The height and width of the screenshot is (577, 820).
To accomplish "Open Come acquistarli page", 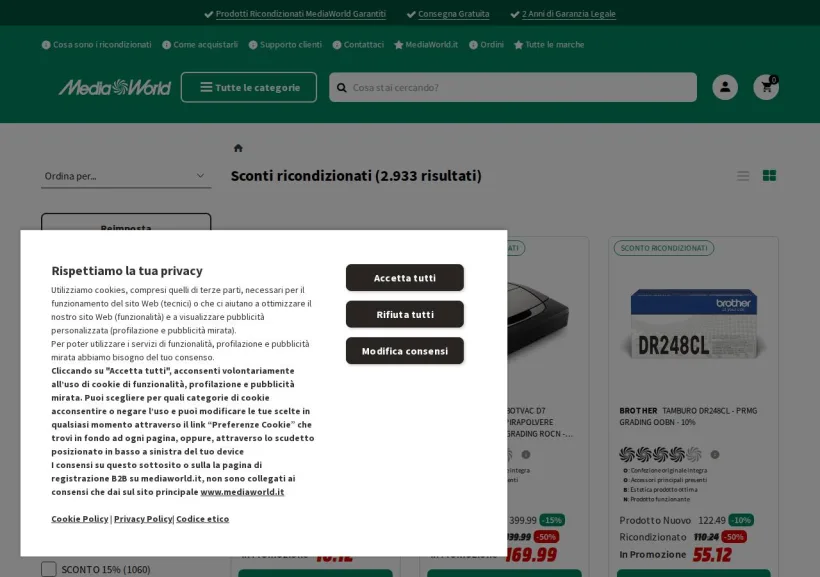I will (x=200, y=45).
